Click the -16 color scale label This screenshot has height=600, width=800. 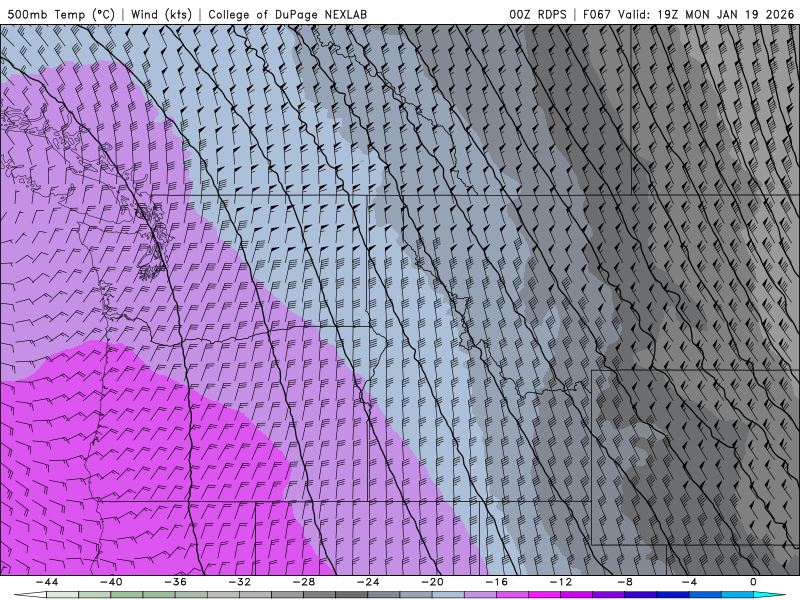coord(496,582)
